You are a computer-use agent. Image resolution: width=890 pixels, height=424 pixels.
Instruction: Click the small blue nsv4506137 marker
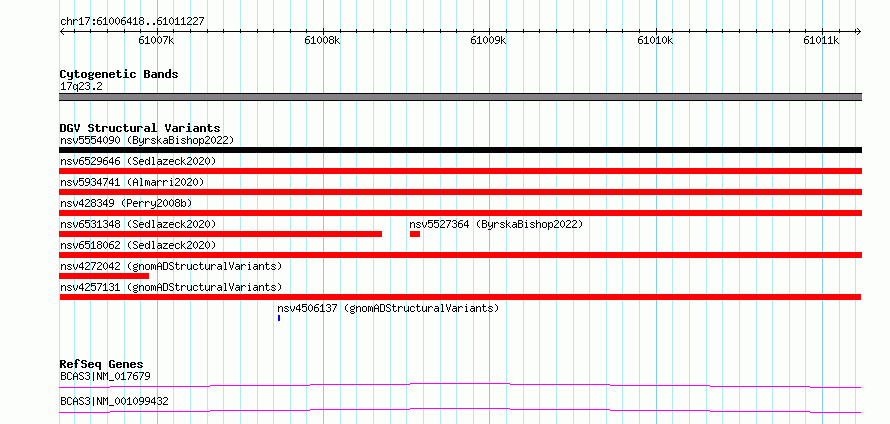click(x=279, y=318)
